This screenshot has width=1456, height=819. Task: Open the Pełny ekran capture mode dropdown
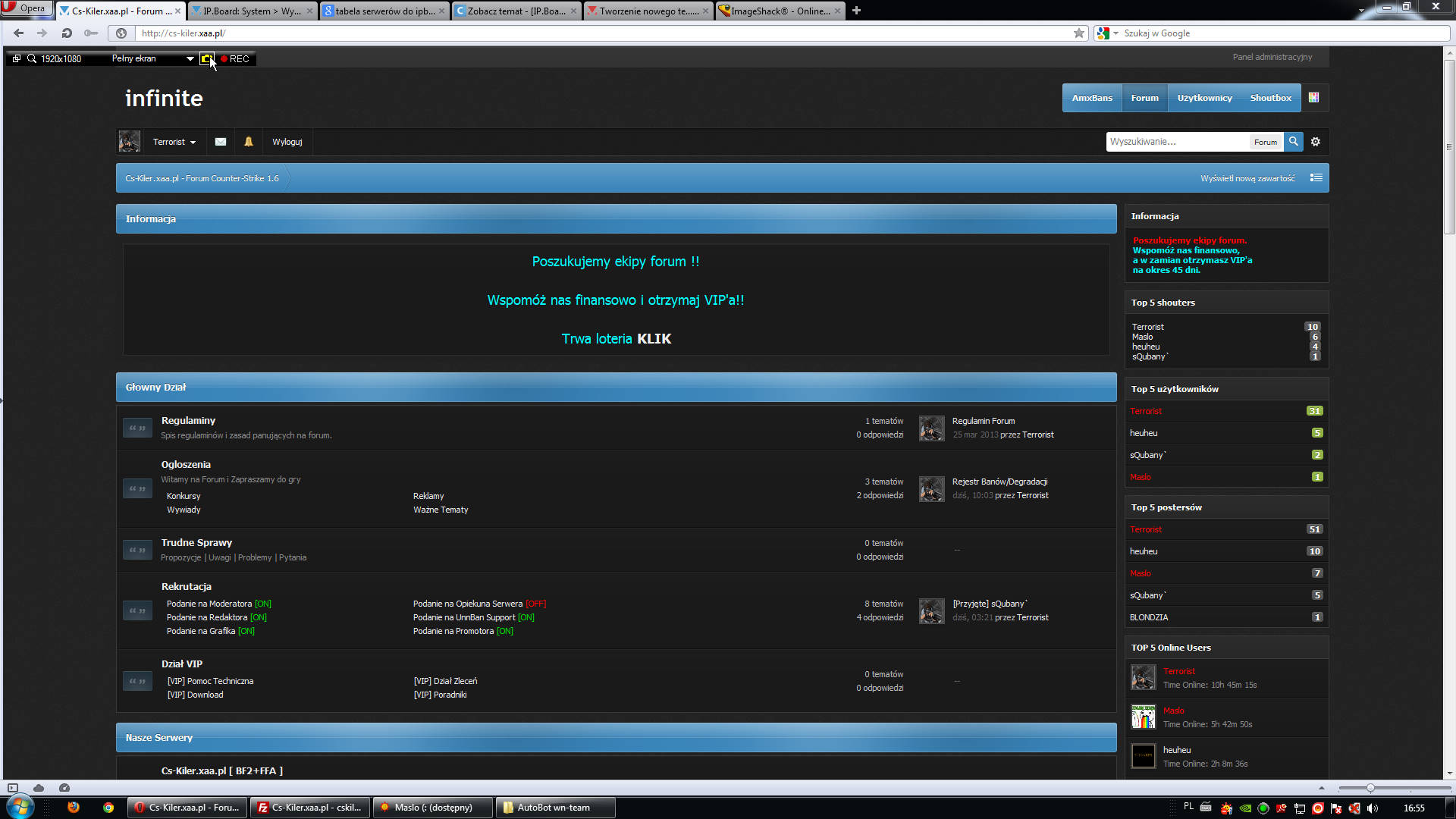[x=152, y=59]
